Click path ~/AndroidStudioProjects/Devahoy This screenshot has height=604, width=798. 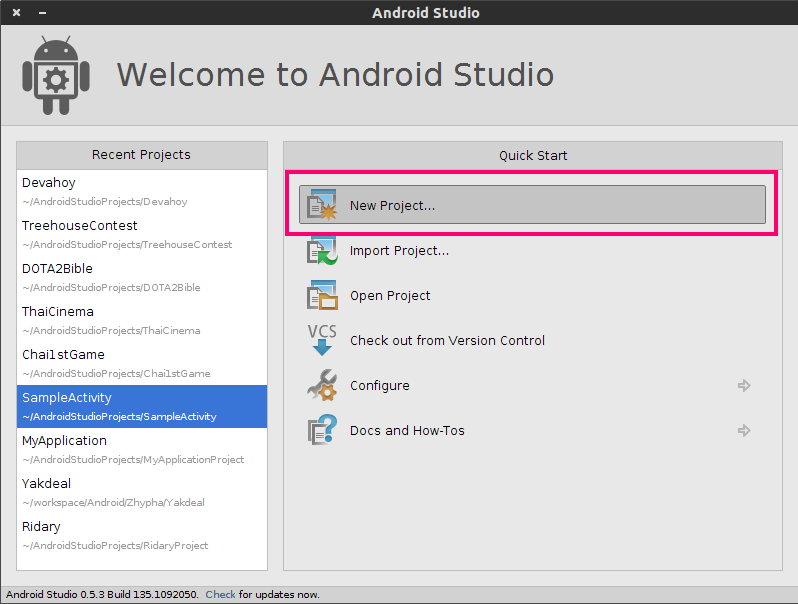105,202
